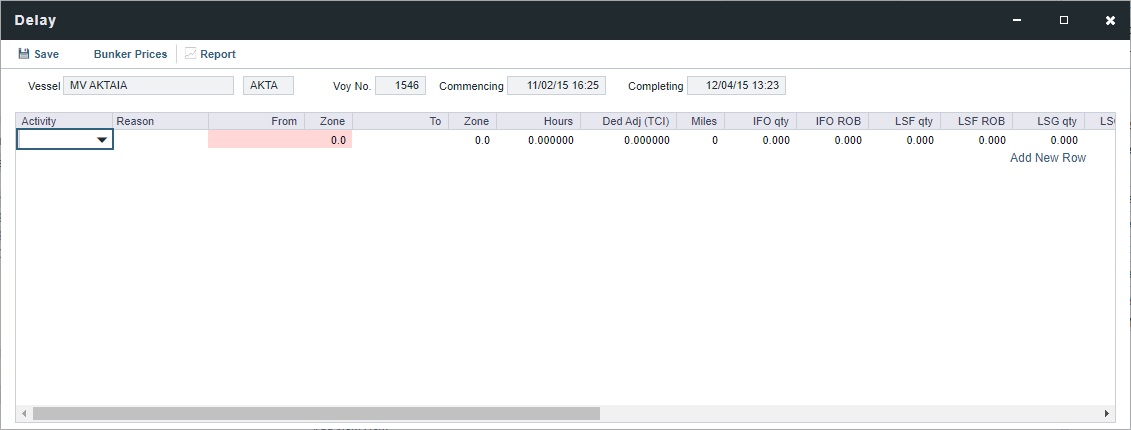Select the IFO qty cell in first row
The width and height of the screenshot is (1131, 430).
pos(761,141)
